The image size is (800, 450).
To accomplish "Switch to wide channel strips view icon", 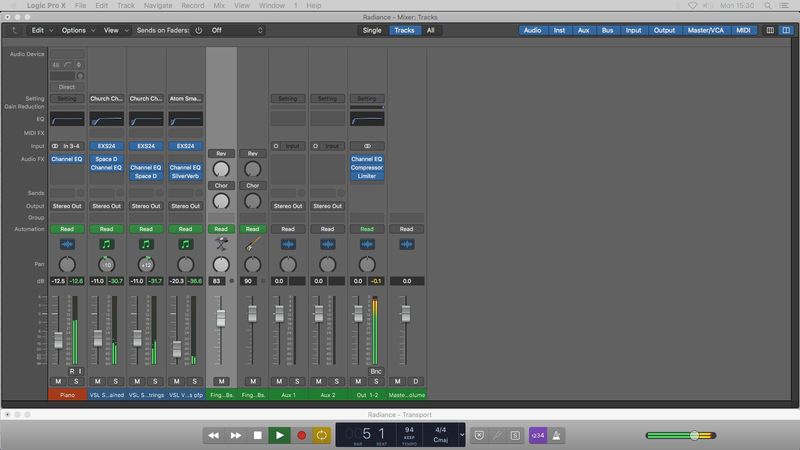I will [786, 30].
